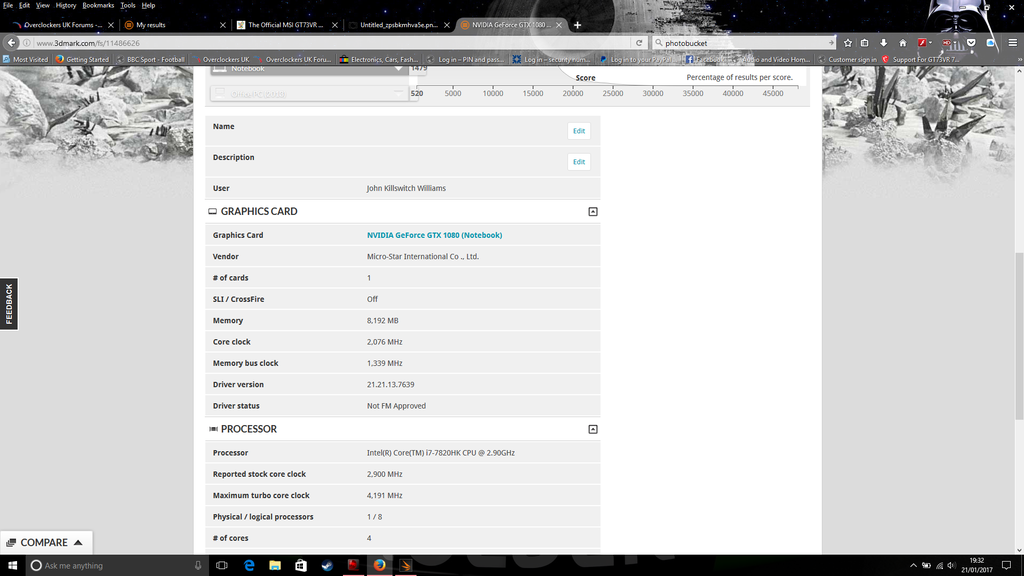The image size is (1024, 576).
Task: Open the Help menu
Action: 148,5
